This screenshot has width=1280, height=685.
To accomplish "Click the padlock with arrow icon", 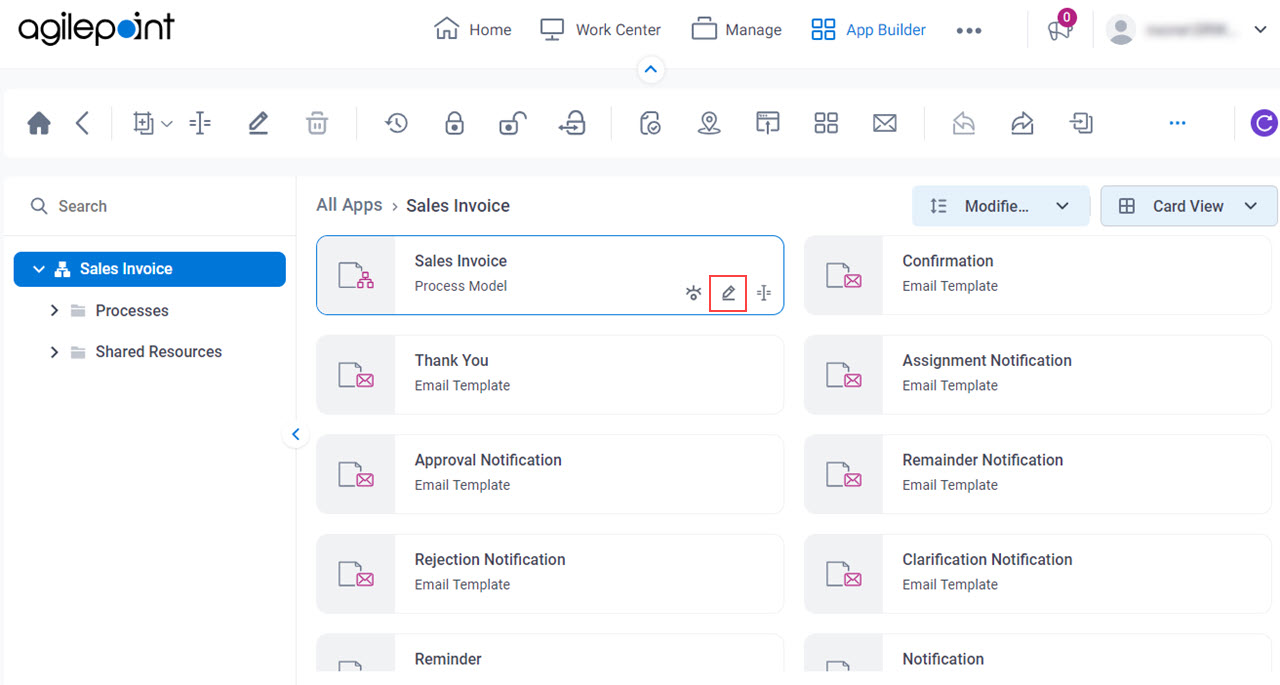I will (x=572, y=123).
